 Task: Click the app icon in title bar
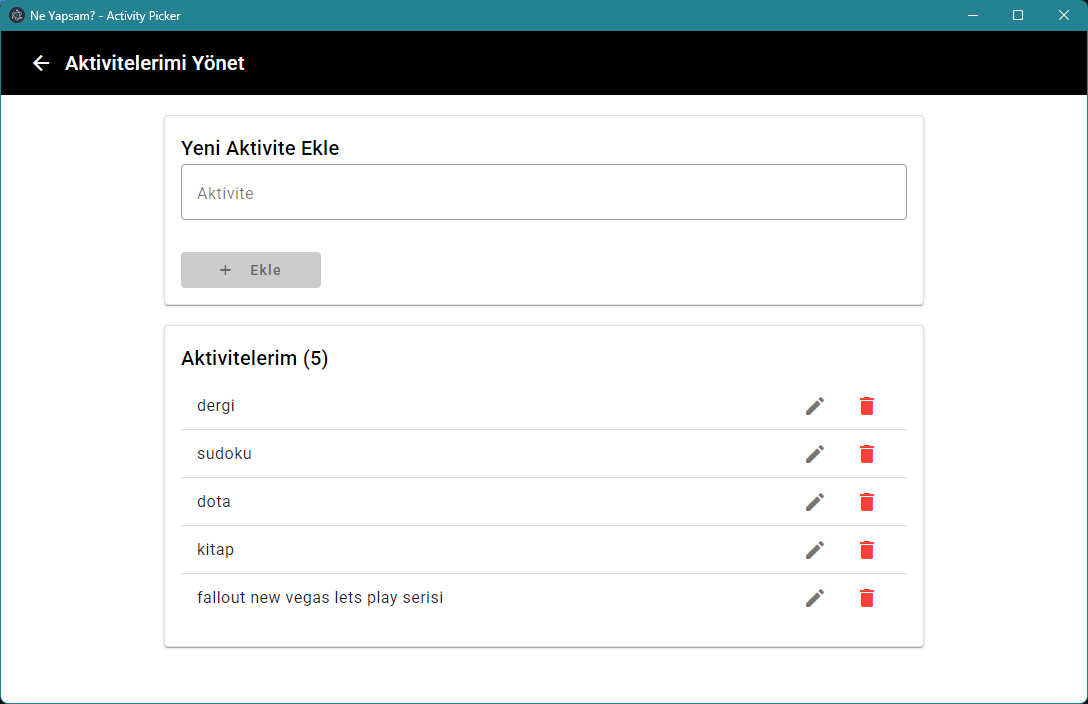click(17, 16)
